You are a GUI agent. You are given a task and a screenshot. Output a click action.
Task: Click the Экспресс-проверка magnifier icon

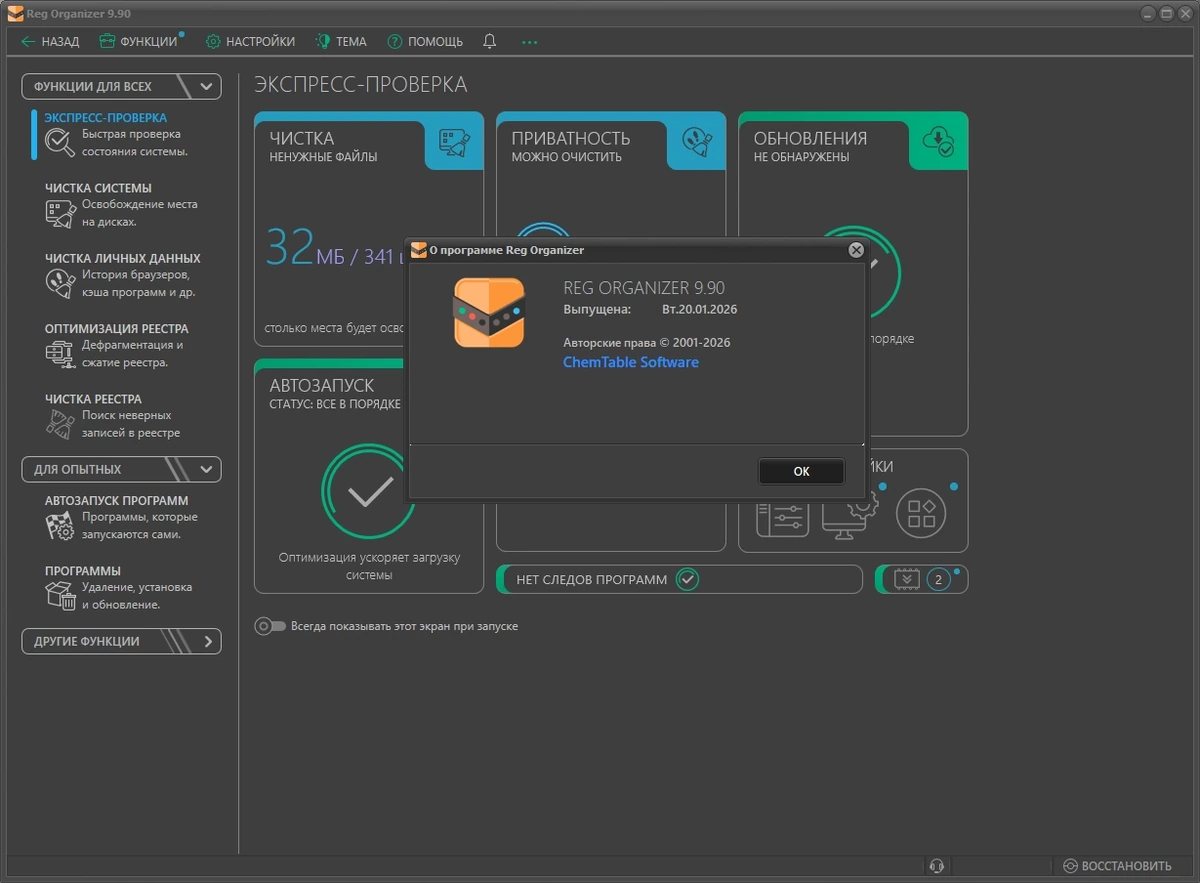point(60,143)
